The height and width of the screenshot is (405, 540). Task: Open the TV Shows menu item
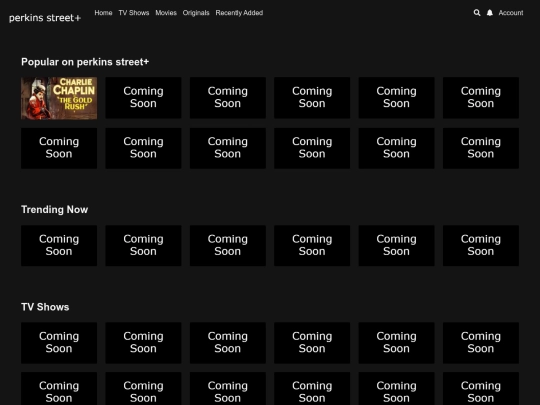tap(134, 13)
